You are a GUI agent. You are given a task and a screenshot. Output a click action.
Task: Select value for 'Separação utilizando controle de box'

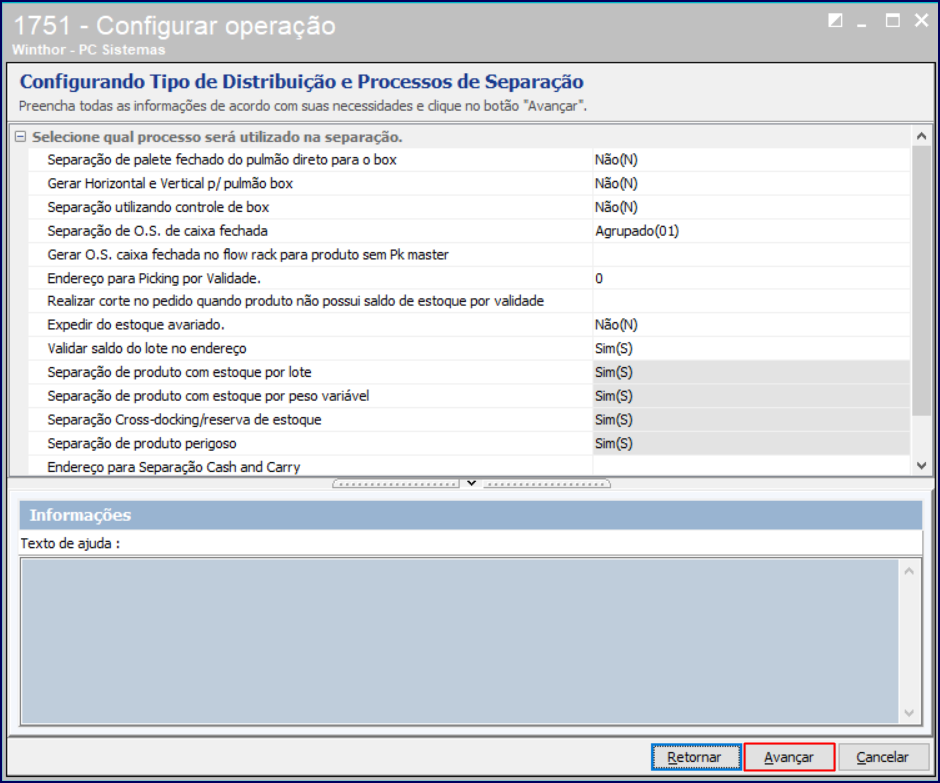click(751, 207)
